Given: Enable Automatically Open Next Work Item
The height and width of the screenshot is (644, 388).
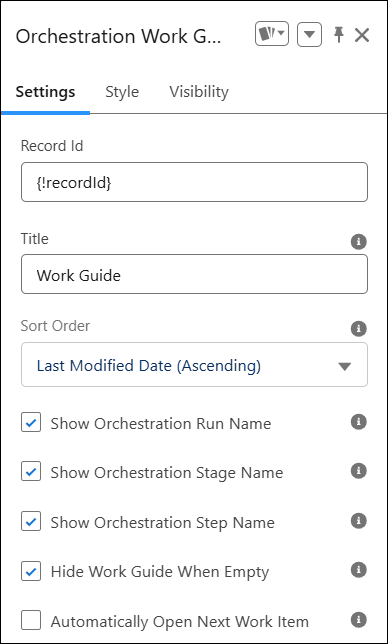Looking at the screenshot, I should coord(31,620).
